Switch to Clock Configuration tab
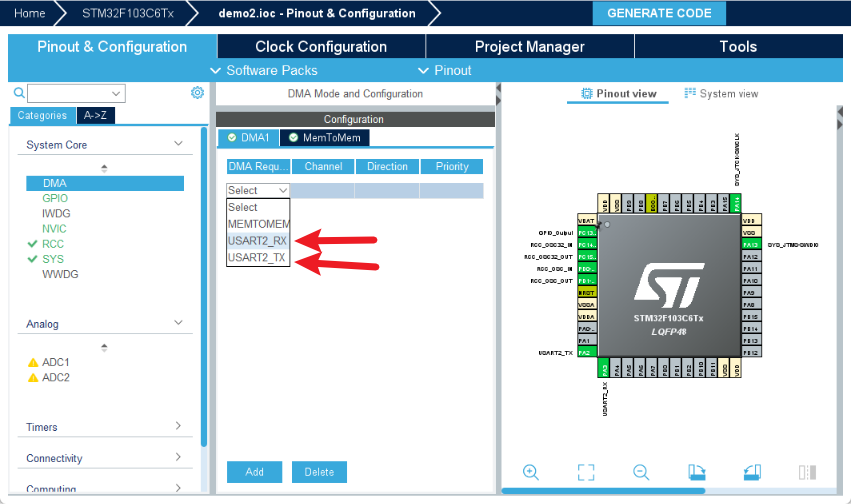 coord(321,47)
